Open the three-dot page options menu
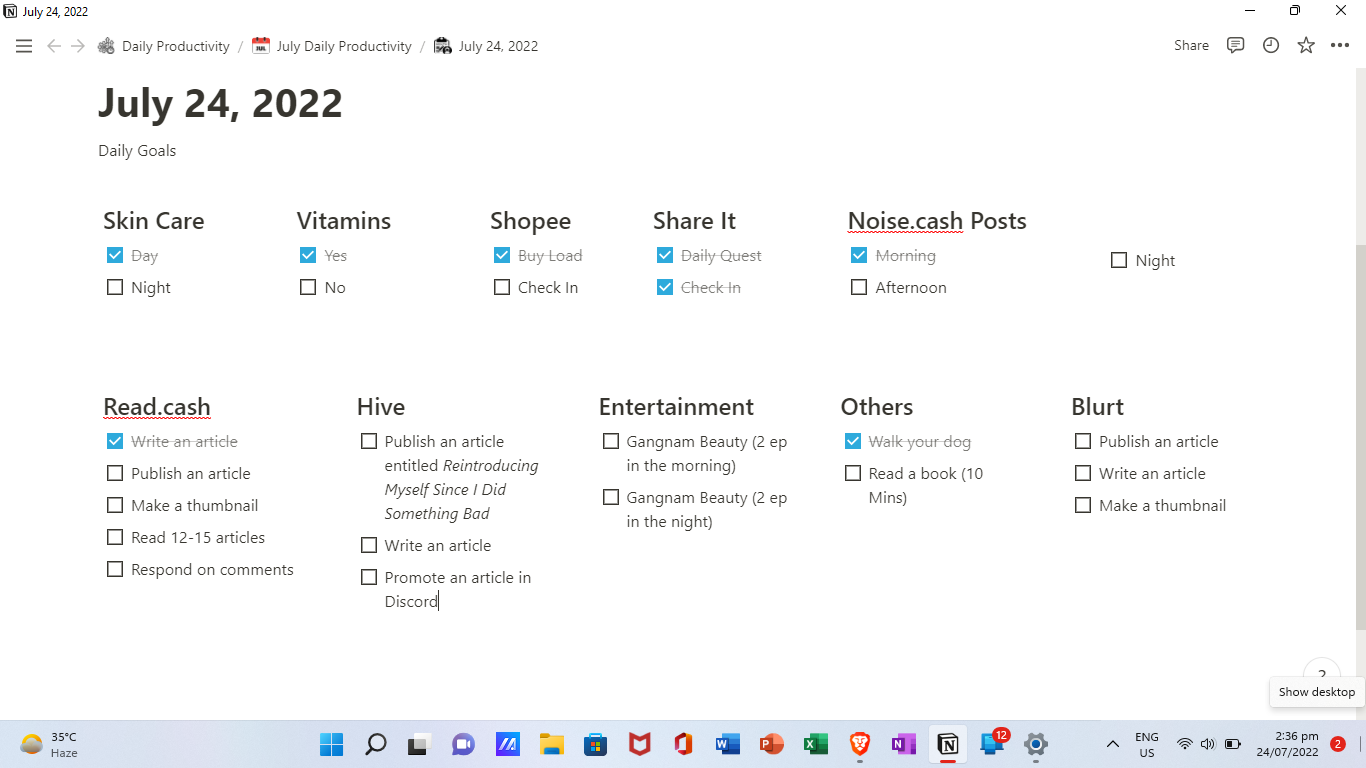 coord(1340,46)
